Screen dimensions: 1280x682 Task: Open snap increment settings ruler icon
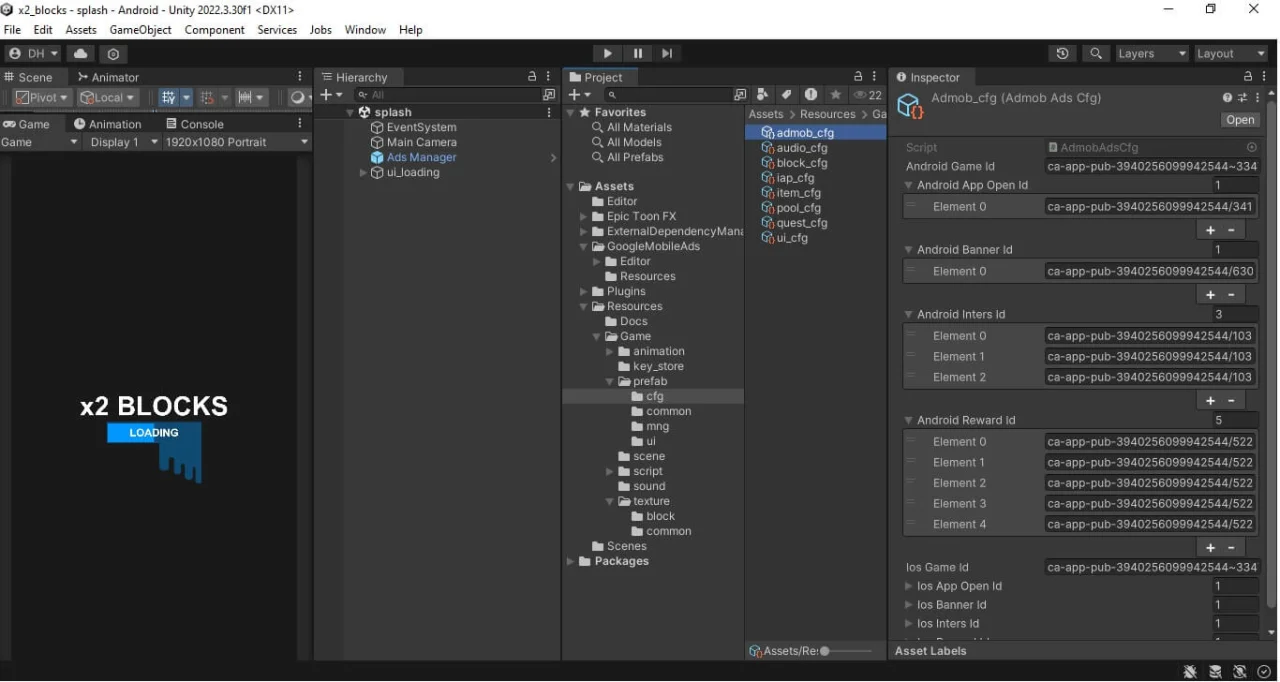coord(245,98)
